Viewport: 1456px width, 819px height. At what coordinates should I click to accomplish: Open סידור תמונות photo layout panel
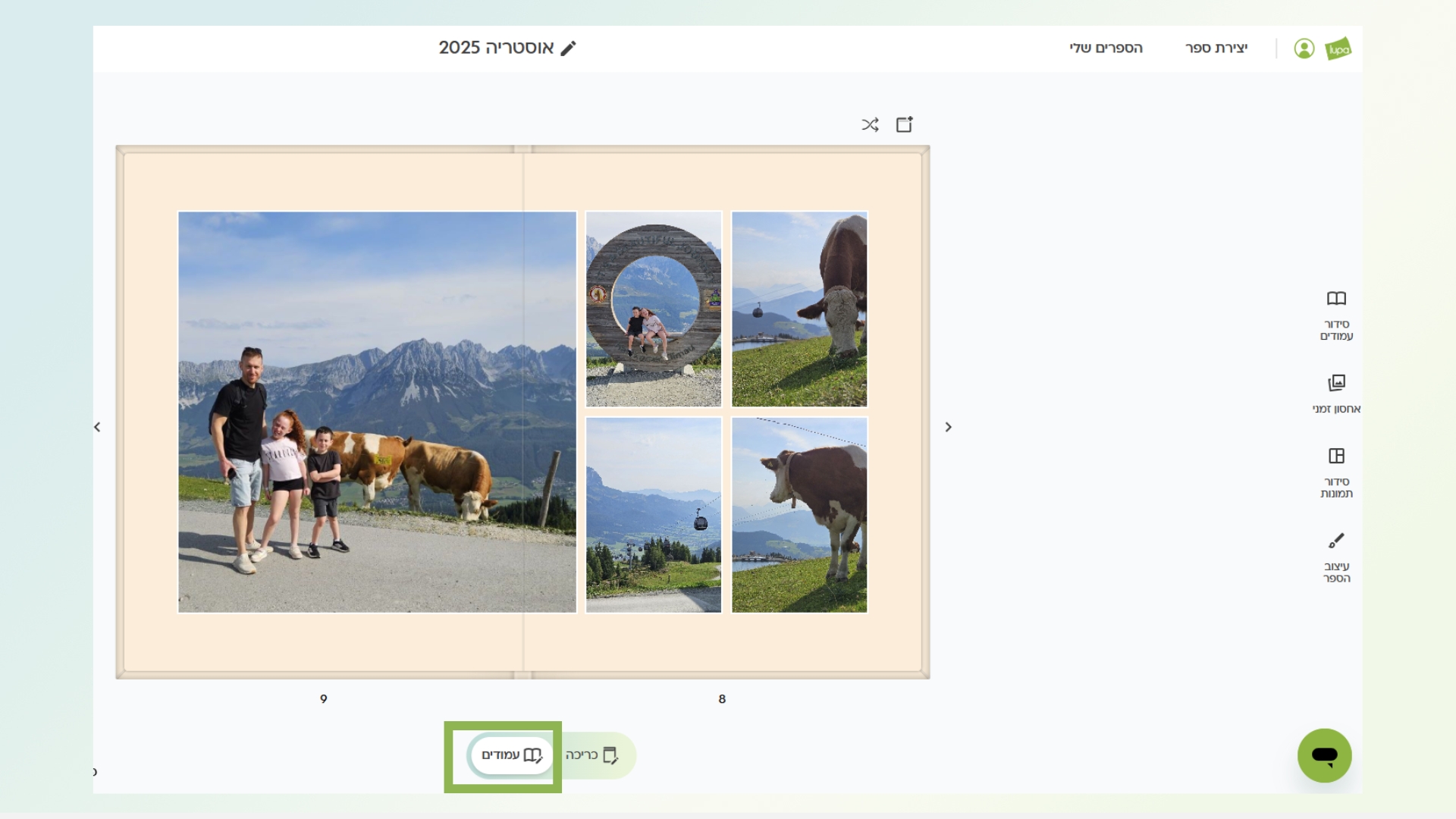coord(1336,472)
